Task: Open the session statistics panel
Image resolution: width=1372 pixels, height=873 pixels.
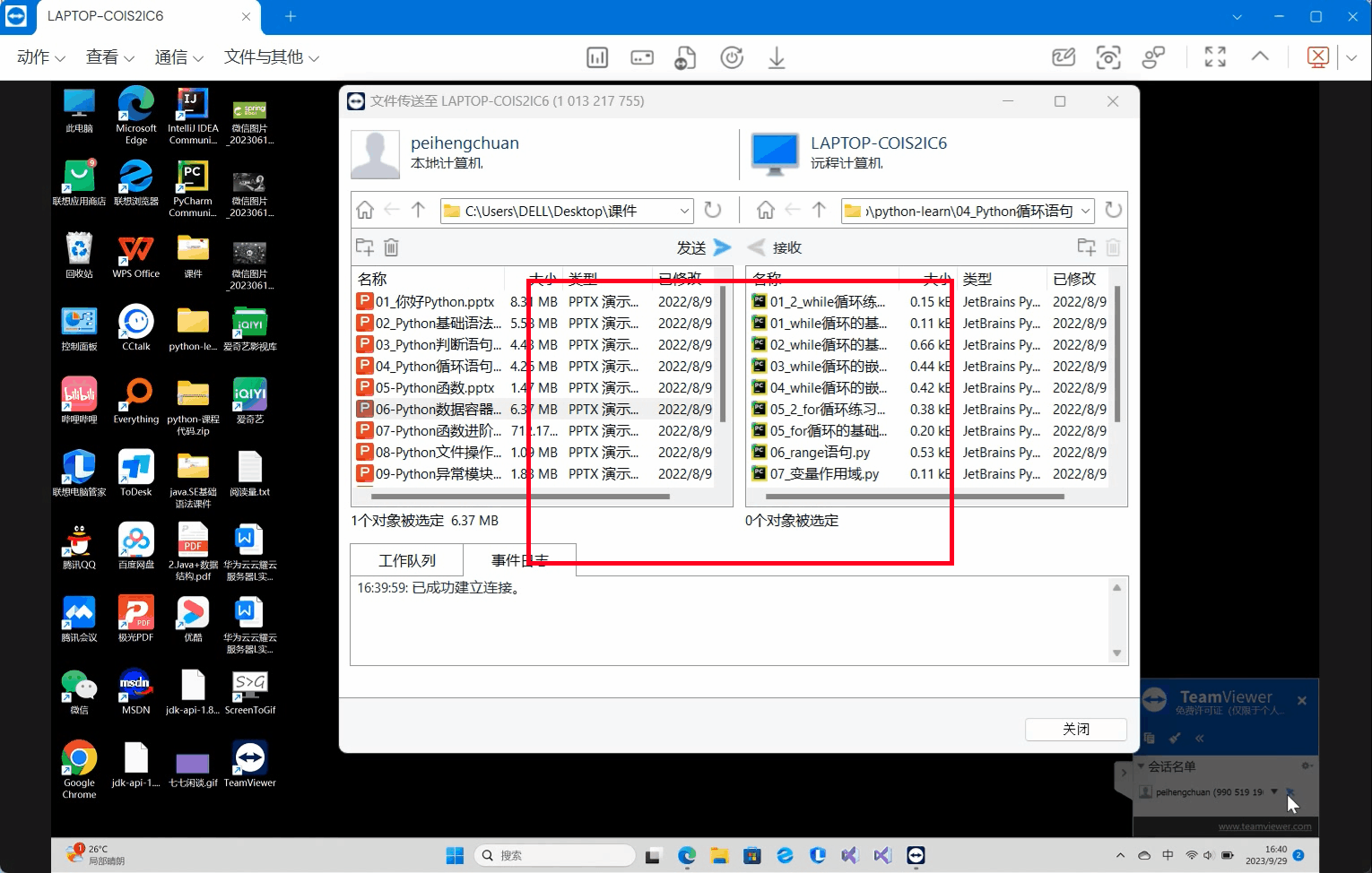Action: point(597,56)
